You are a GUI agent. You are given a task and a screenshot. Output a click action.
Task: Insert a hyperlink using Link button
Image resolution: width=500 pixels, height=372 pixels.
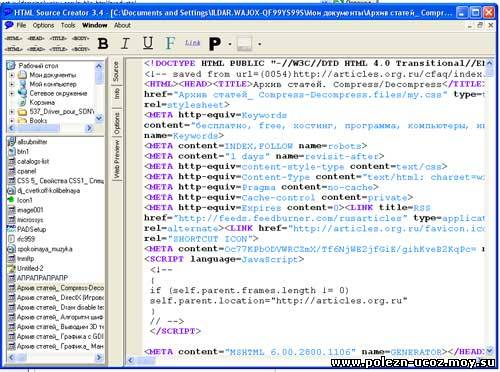click(193, 43)
